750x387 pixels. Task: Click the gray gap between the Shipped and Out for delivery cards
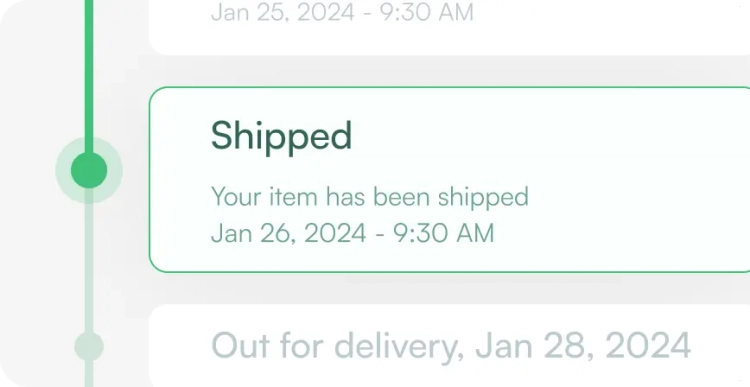(x=450, y=288)
